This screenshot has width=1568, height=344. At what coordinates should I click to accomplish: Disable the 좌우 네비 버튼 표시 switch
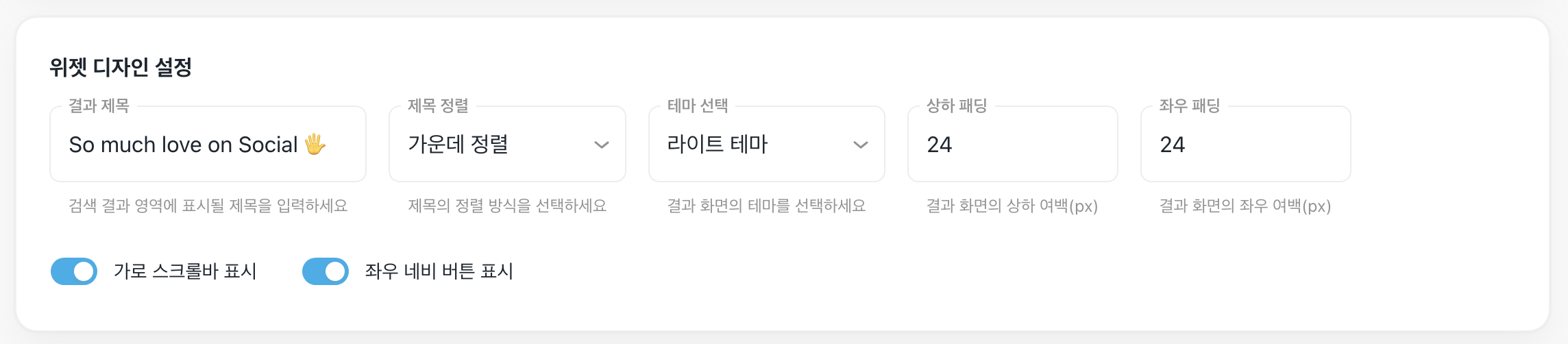coord(326,271)
